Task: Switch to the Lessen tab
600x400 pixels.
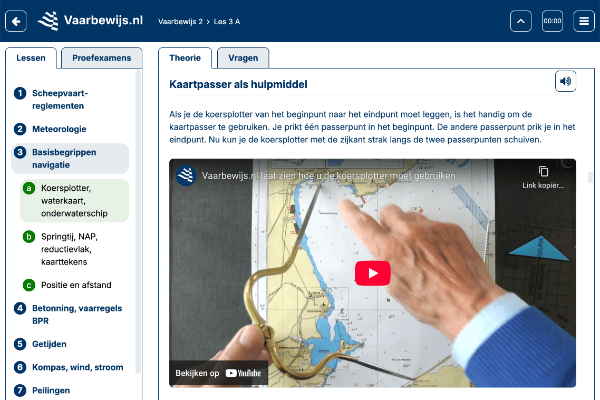Action: click(31, 58)
